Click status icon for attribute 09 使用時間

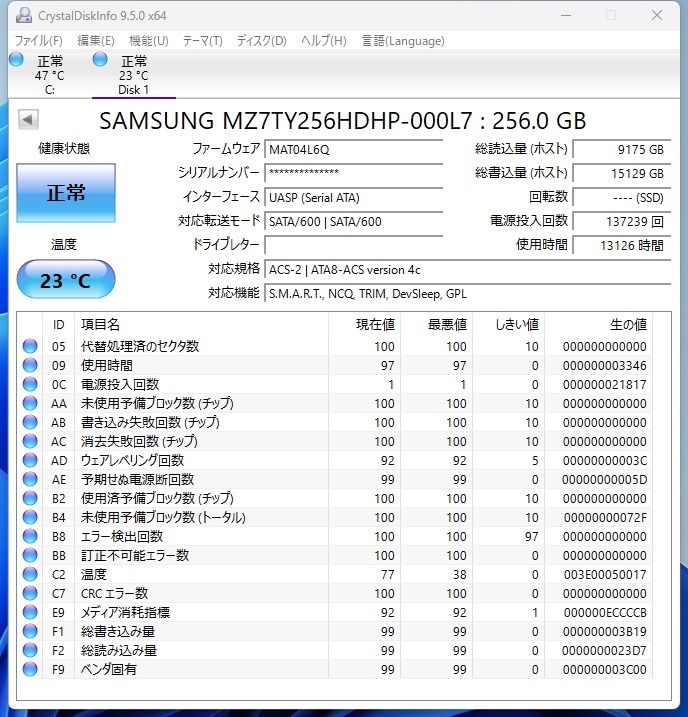30,365
